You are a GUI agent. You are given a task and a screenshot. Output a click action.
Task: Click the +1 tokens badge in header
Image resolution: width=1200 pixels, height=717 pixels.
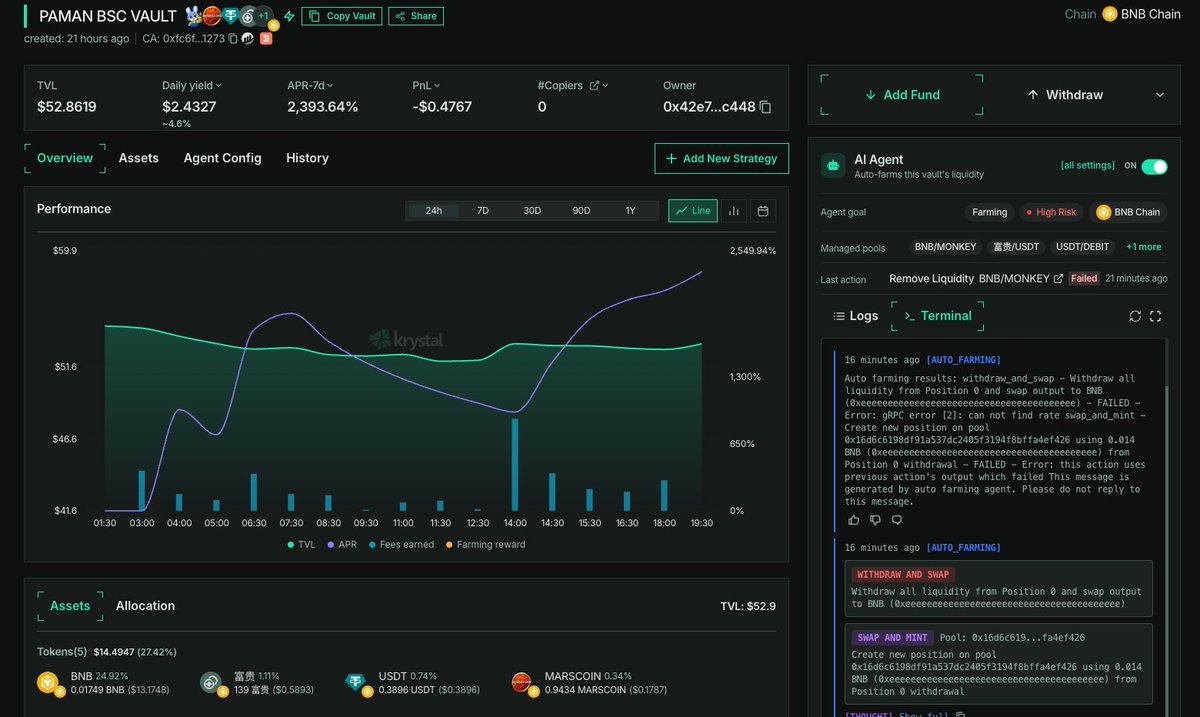point(263,16)
